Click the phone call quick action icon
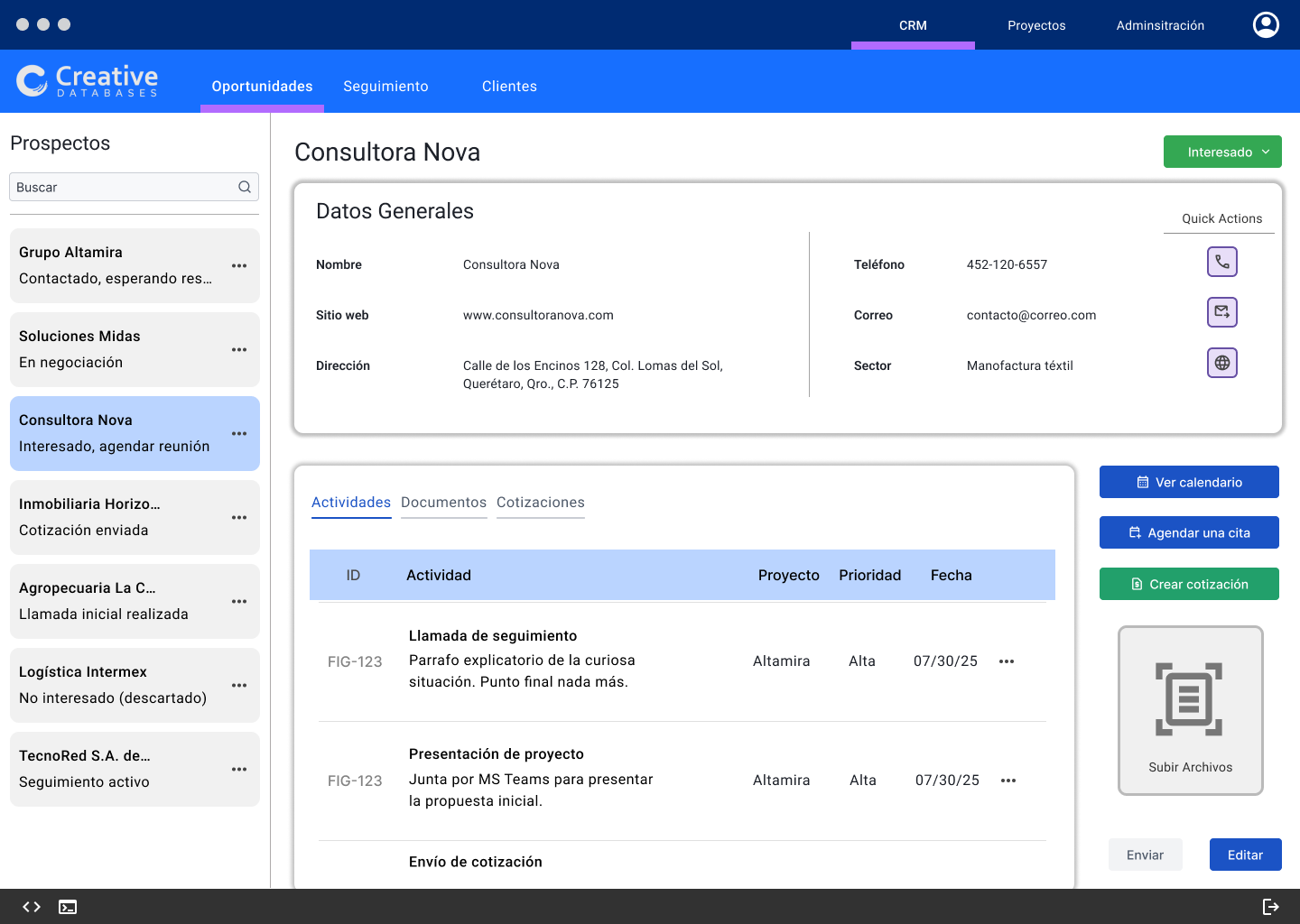 point(1221,262)
